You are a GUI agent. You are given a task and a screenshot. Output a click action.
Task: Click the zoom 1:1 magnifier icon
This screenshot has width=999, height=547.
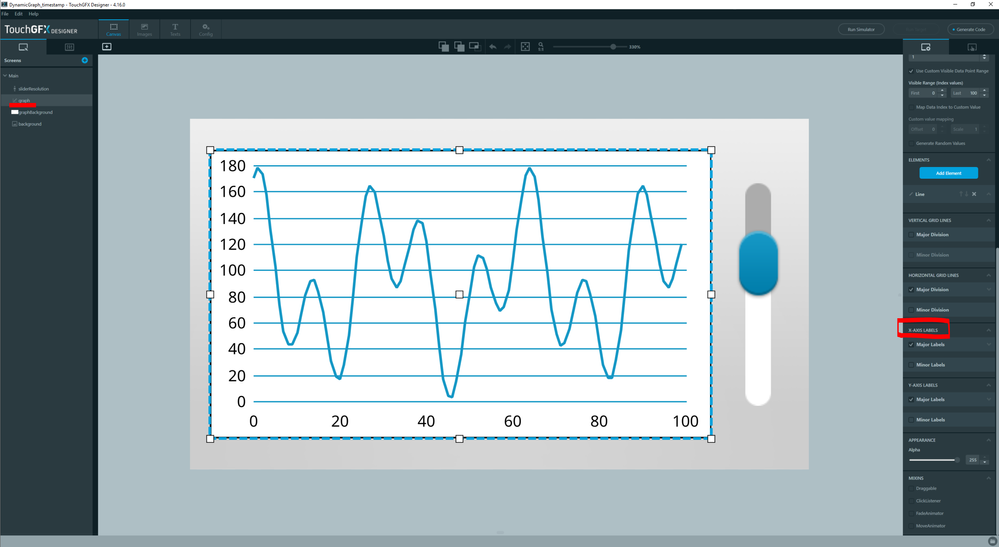540,46
